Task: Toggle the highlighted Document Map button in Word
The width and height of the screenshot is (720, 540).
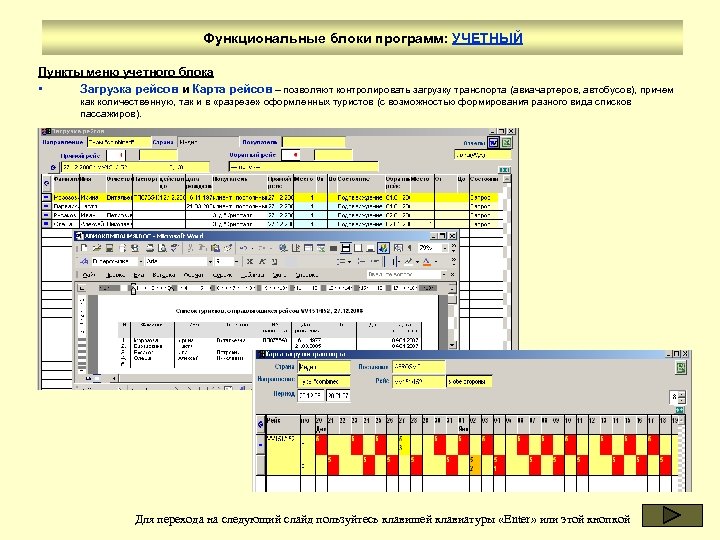Action: point(383,248)
